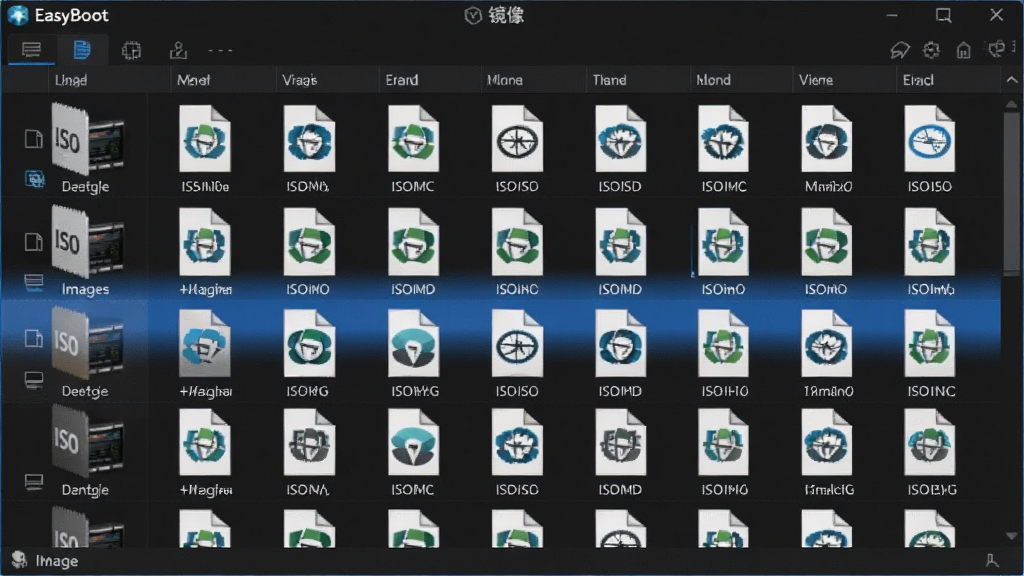Select the Maaix0 file icon
Viewport: 1024px width, 576px height.
click(x=827, y=139)
